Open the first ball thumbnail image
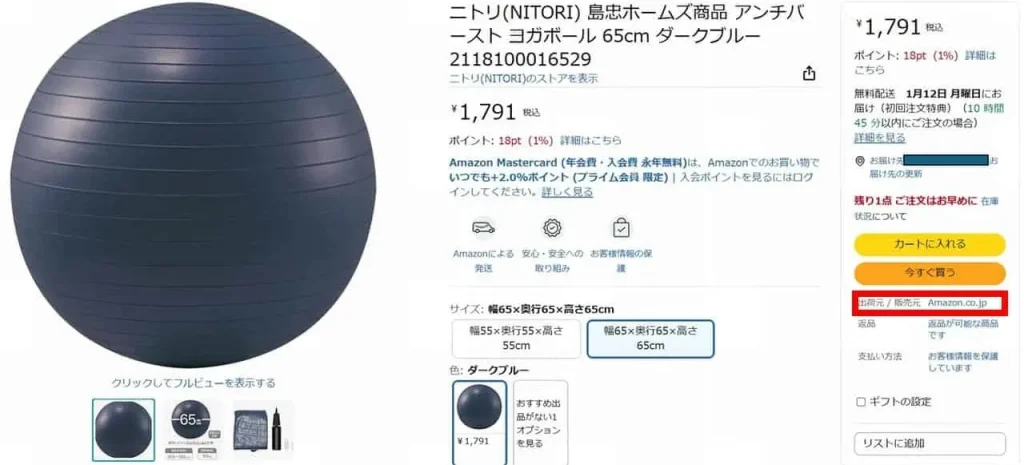This screenshot has height=465, width=1024. [123, 430]
